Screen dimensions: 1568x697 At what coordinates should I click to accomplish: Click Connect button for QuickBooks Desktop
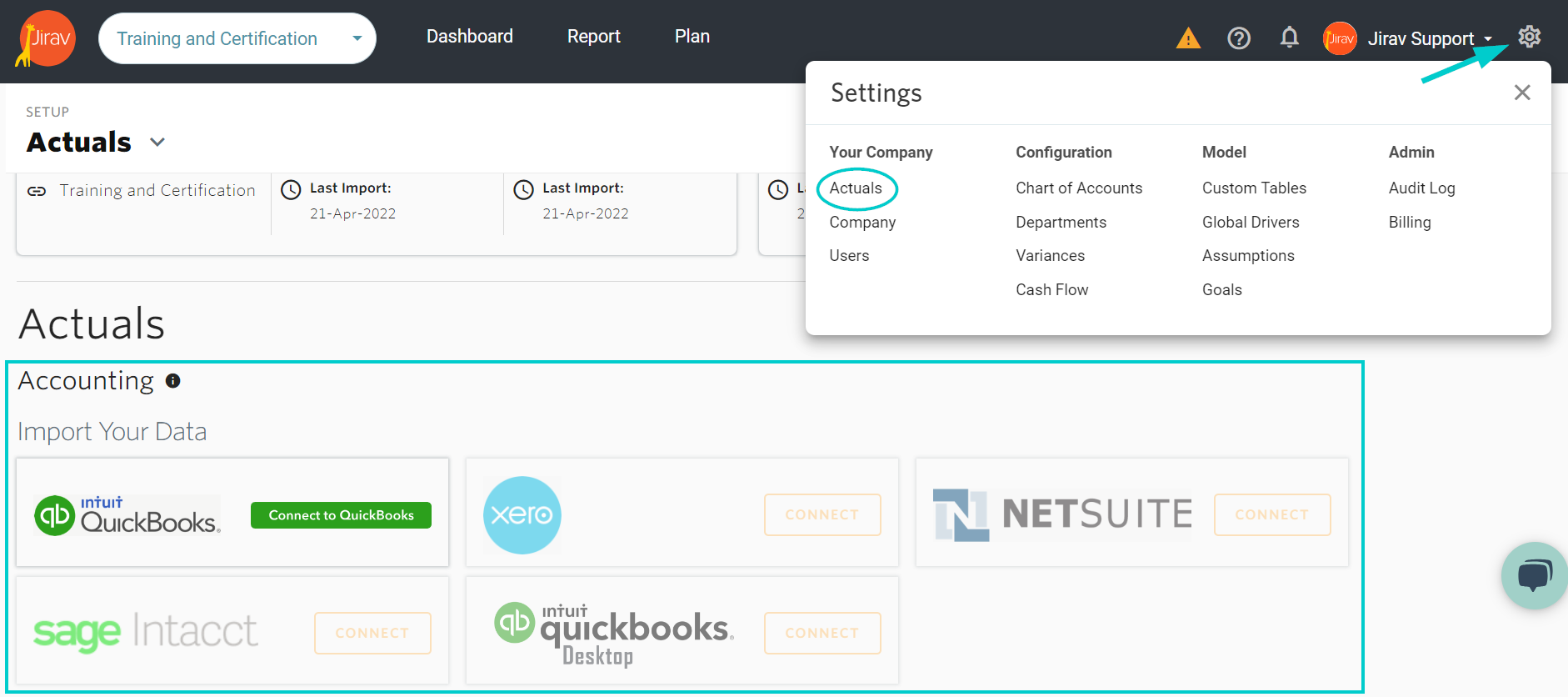822,634
